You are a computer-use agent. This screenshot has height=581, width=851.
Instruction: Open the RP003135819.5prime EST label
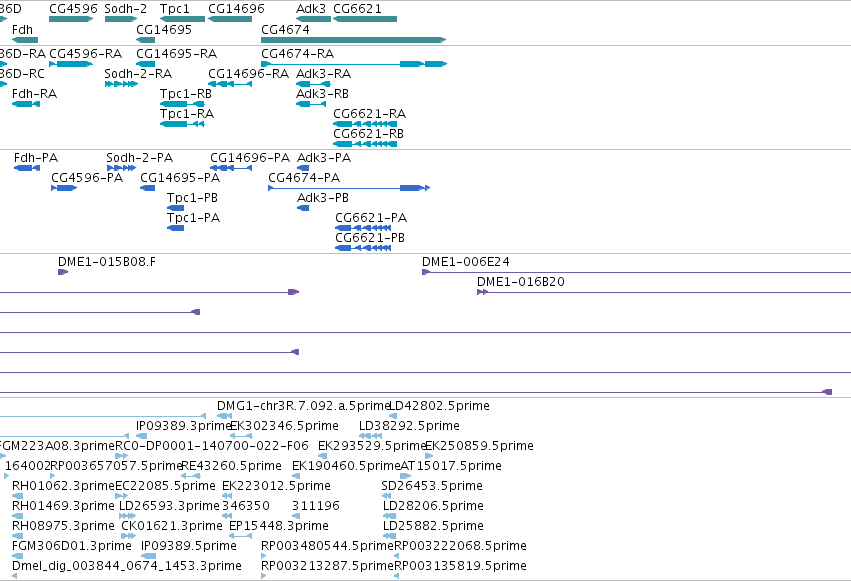[x=460, y=566]
